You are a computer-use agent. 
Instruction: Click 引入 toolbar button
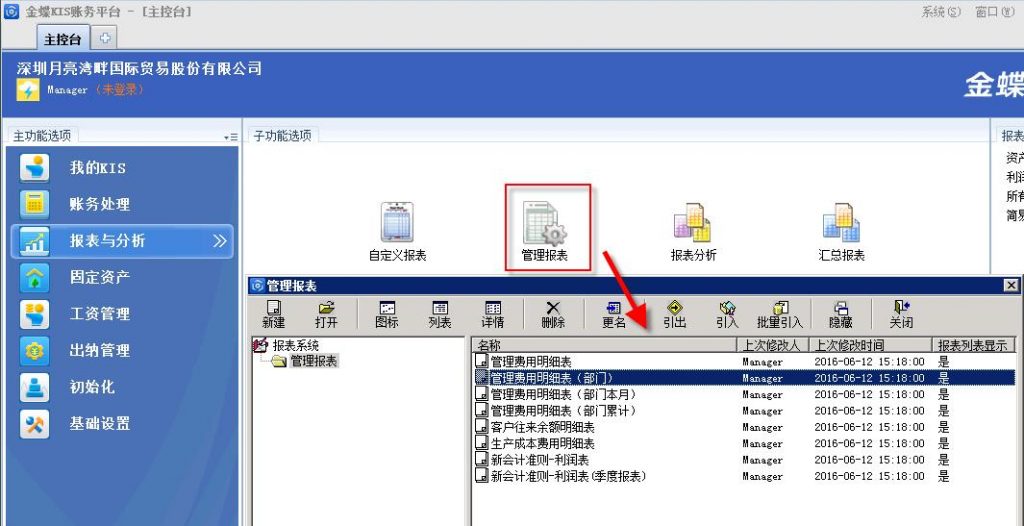[x=727, y=314]
